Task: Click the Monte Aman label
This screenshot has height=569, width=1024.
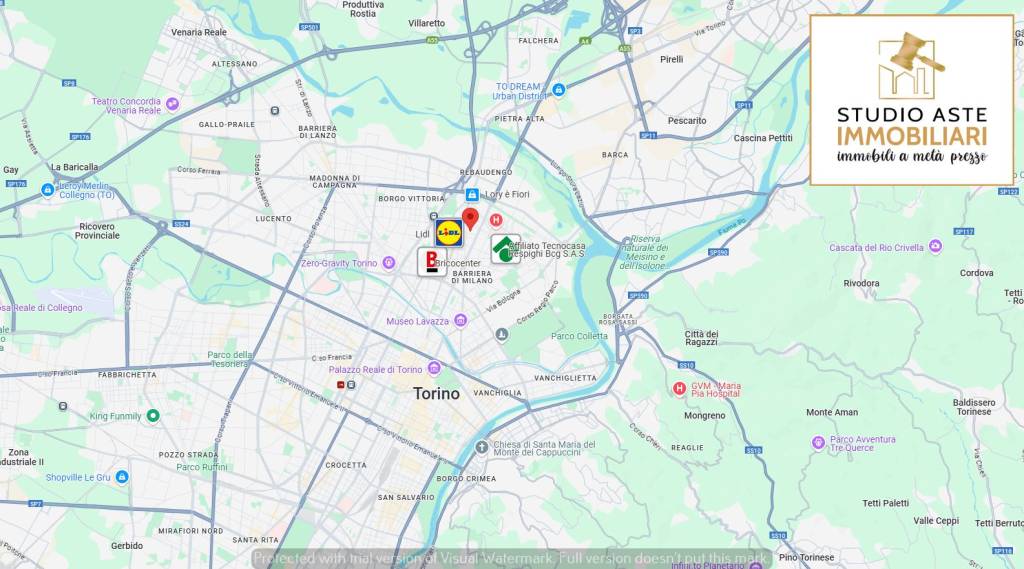Action: pos(832,412)
